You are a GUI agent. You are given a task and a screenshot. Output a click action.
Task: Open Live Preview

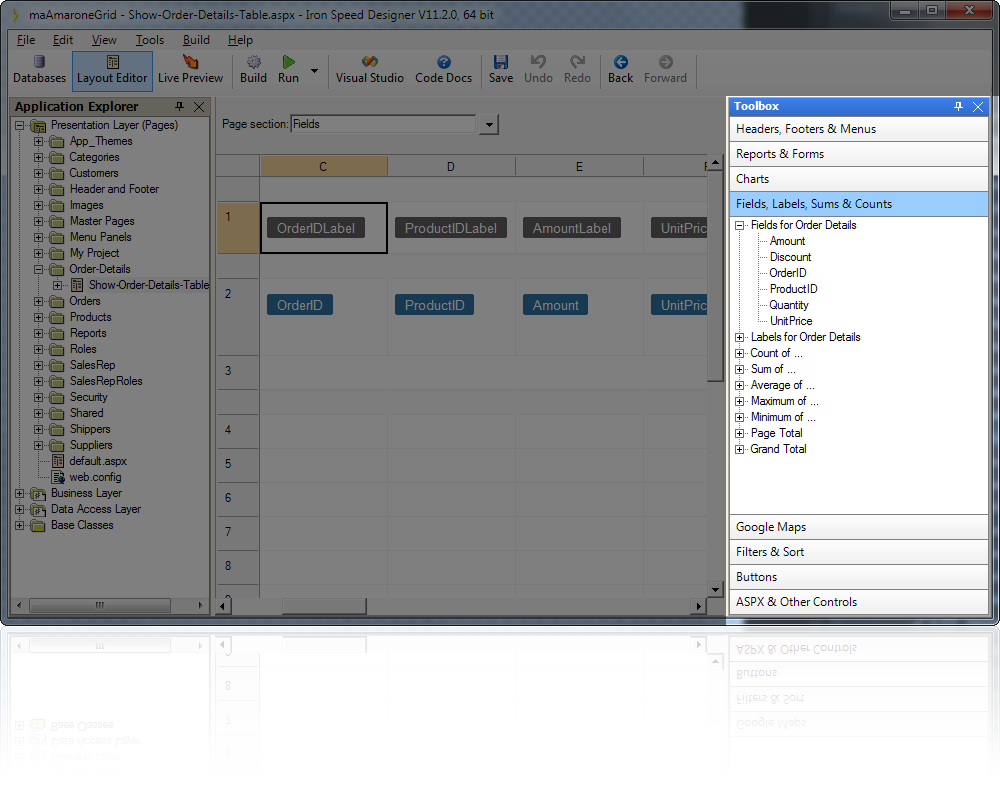coord(190,70)
